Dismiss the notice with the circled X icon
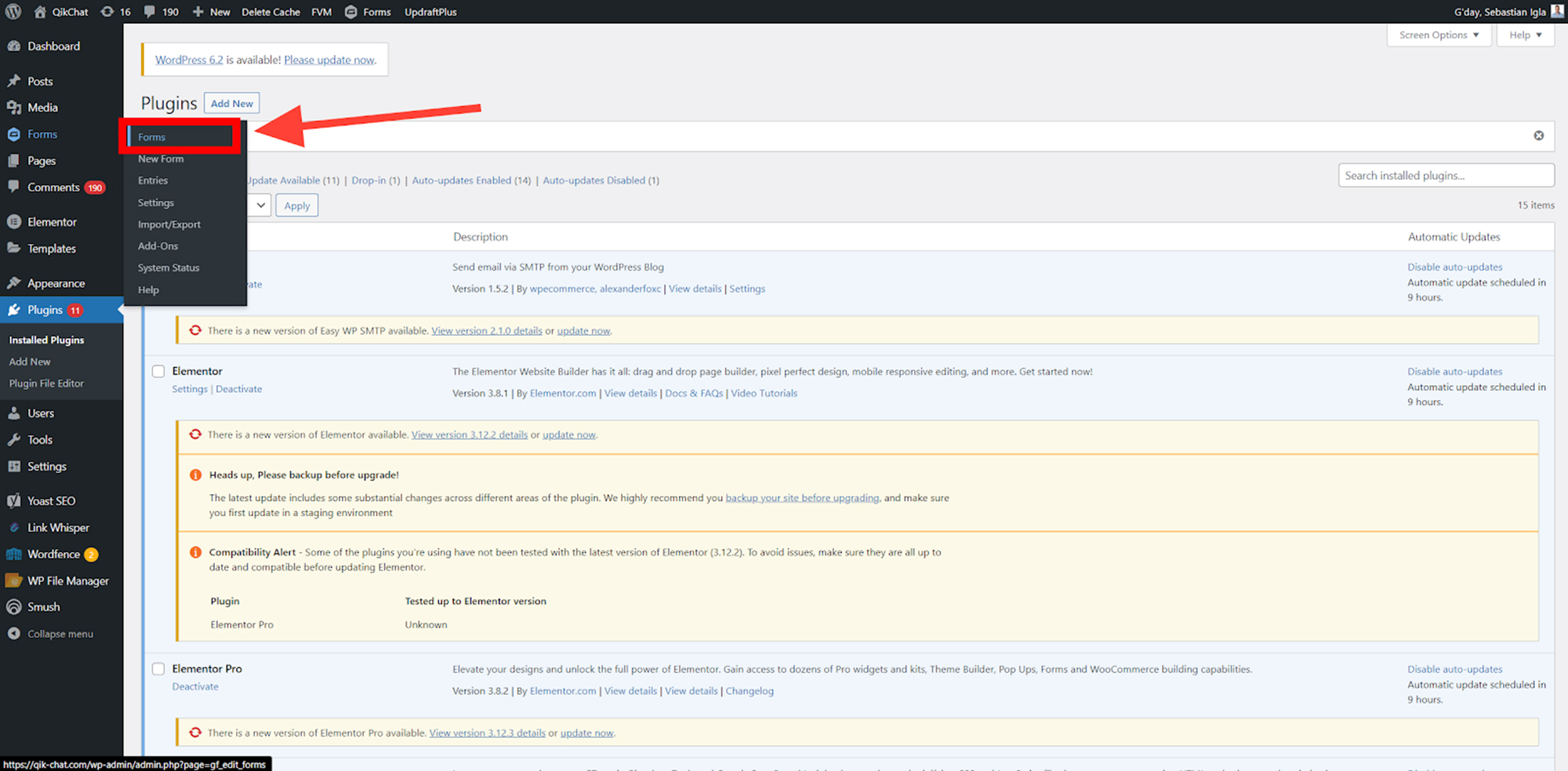This screenshot has width=1568, height=771. click(x=1538, y=136)
